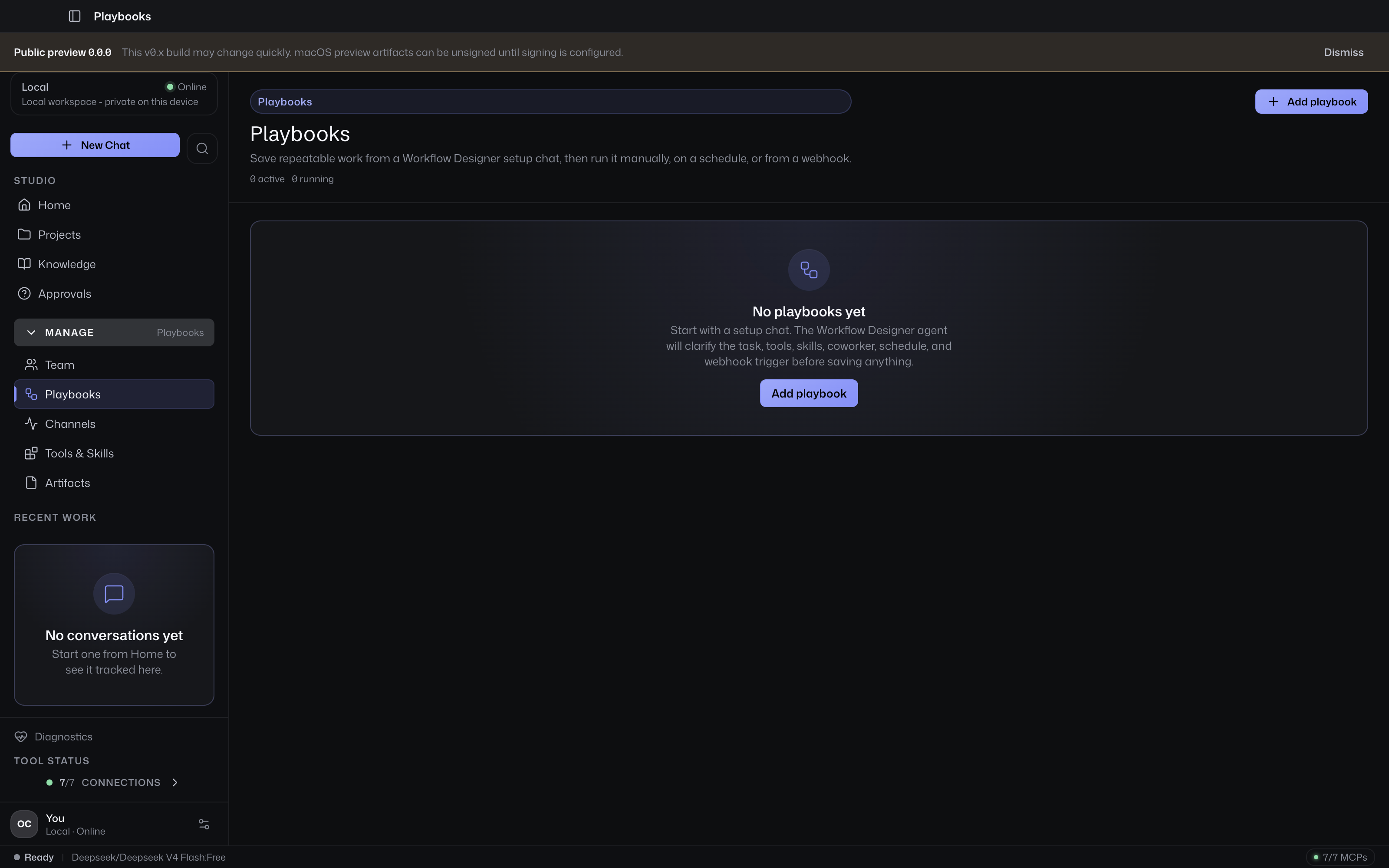Click Add playbook in the top right
Image resolution: width=1389 pixels, height=868 pixels.
(x=1311, y=102)
